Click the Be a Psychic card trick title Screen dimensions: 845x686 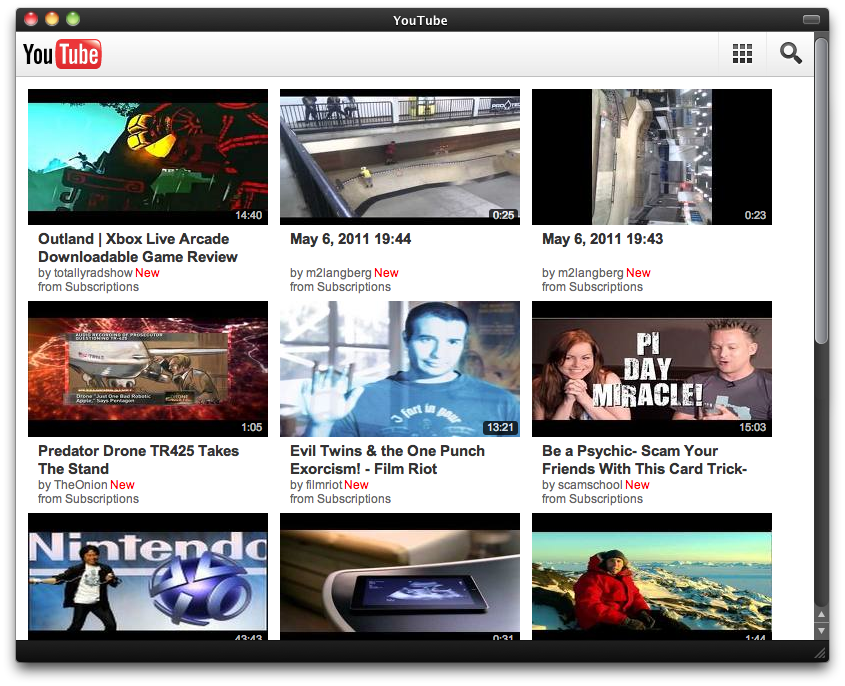[x=644, y=460]
